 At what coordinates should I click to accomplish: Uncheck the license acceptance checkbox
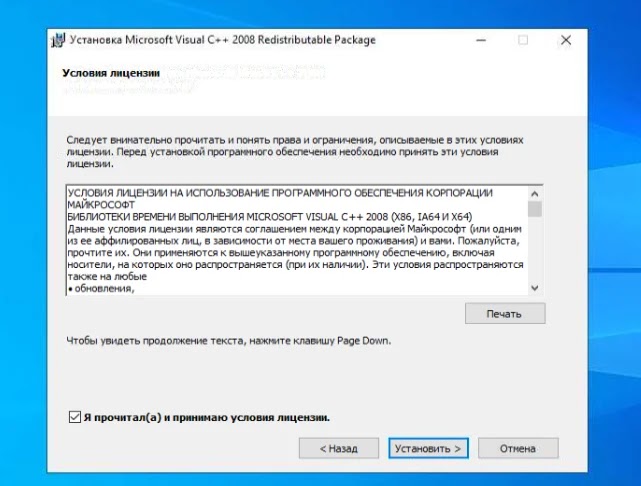pyautogui.click(x=74, y=416)
